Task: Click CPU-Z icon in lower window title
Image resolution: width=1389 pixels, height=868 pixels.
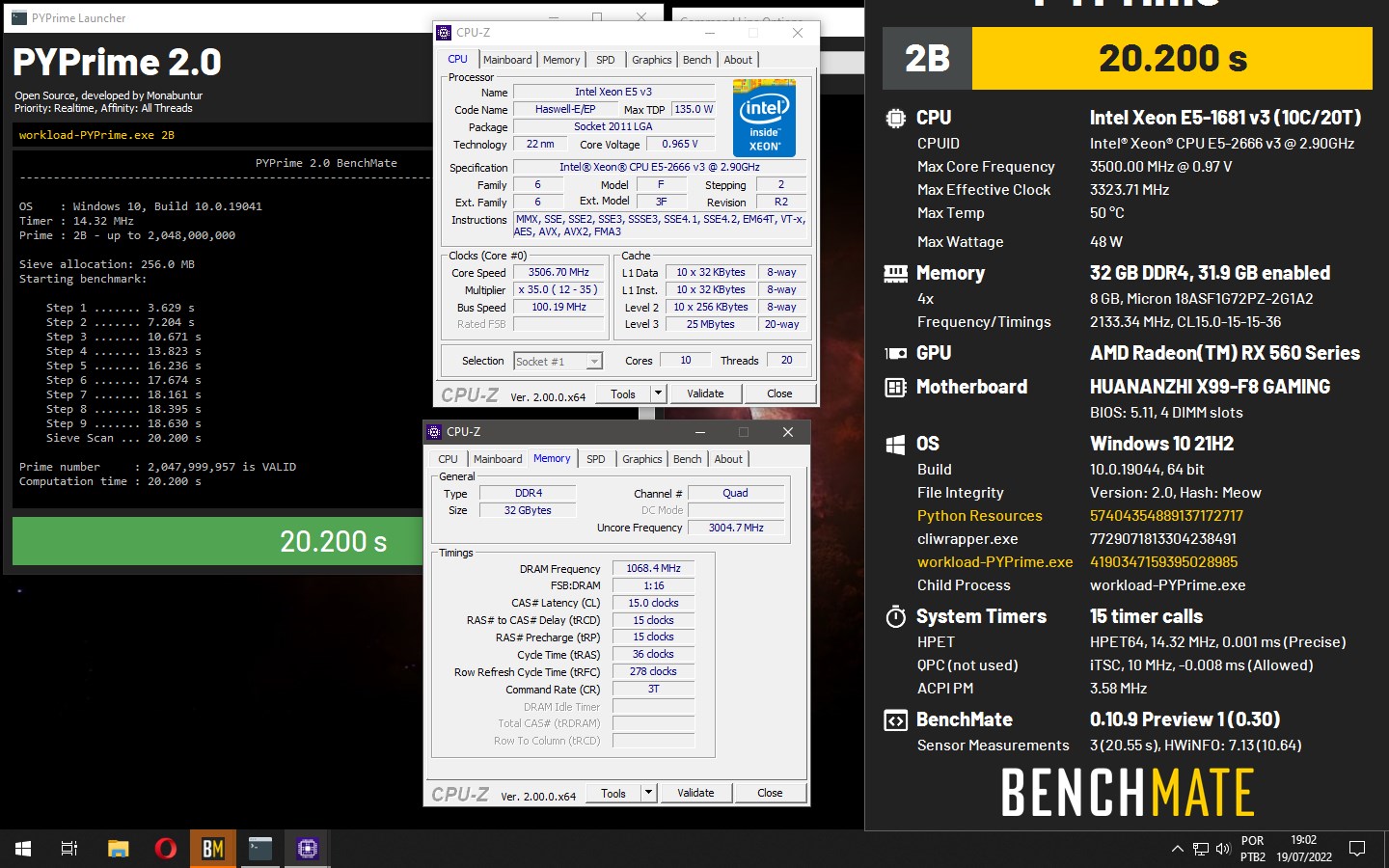Action: (434, 432)
